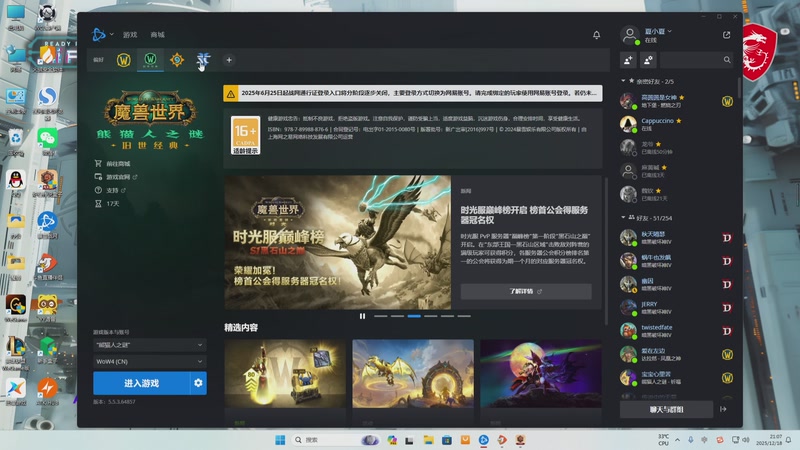The image size is (800, 450).
Task: Open the 游戏官网 external link
Action: [116, 177]
